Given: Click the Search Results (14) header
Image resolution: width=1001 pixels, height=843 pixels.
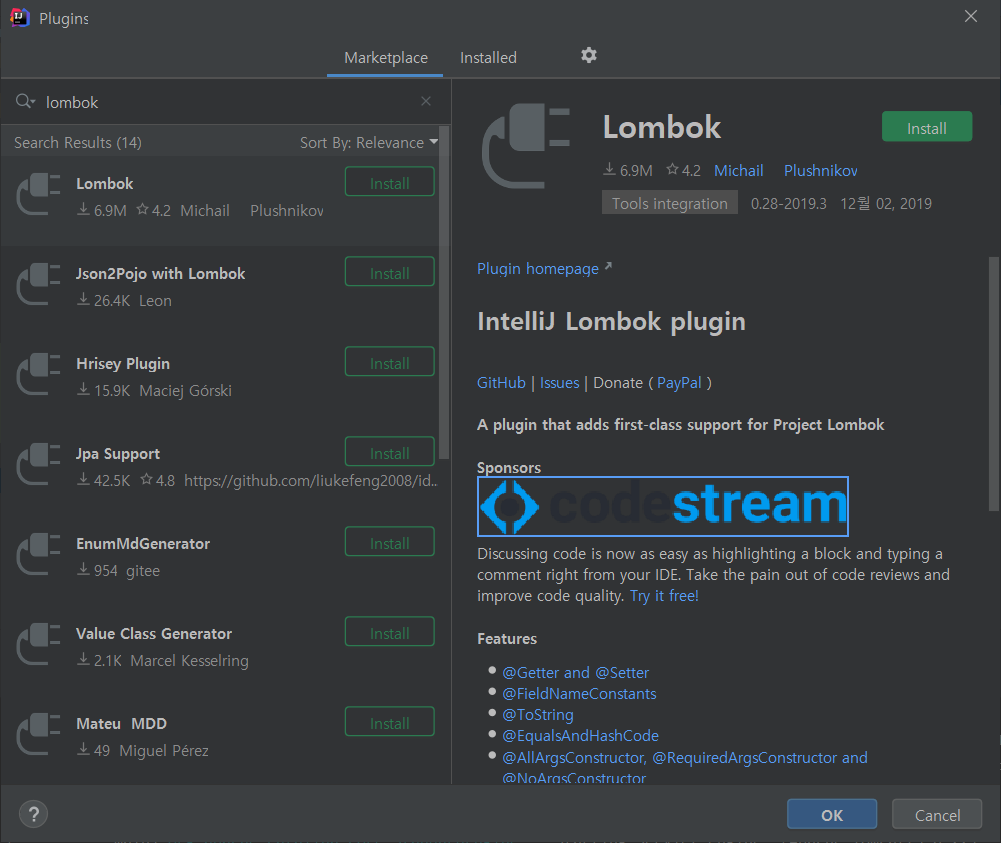Looking at the screenshot, I should coord(78,142).
